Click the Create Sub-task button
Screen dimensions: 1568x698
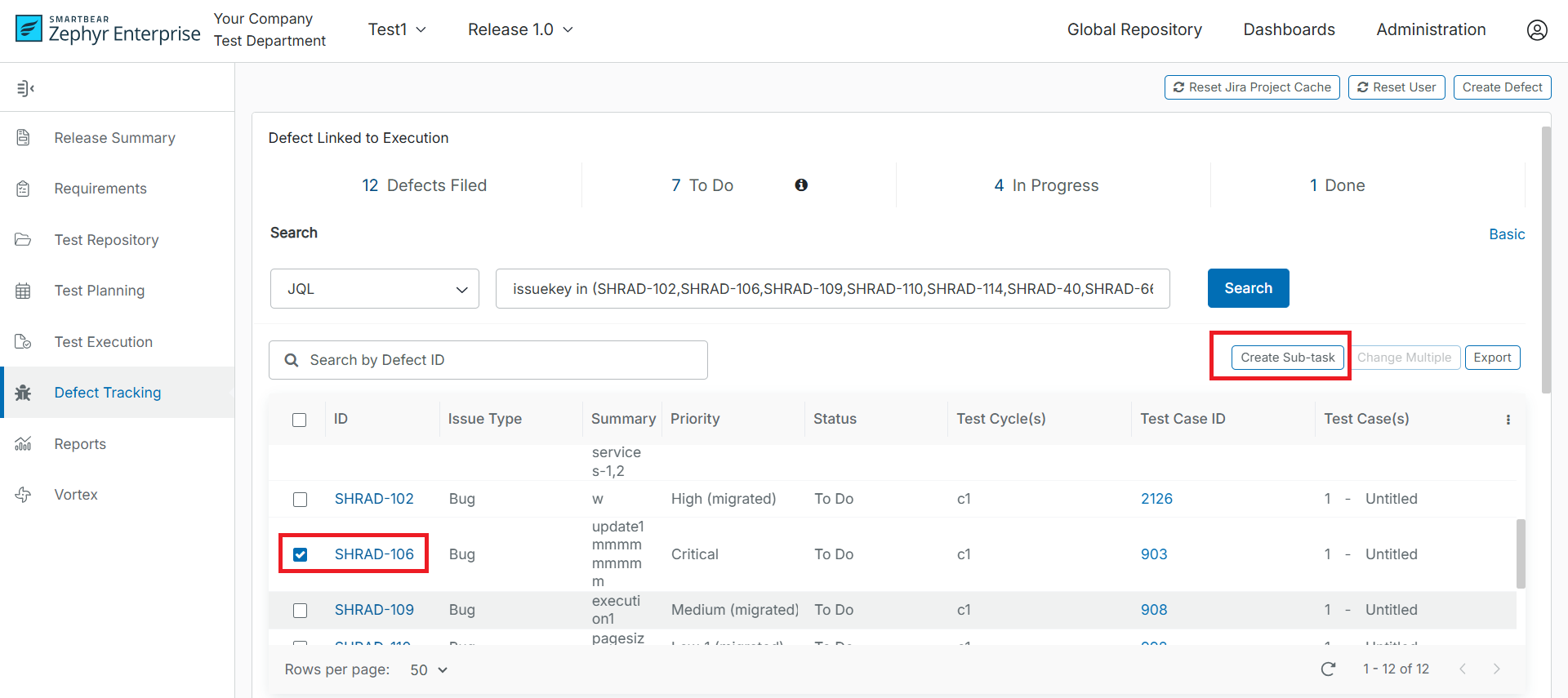pyautogui.click(x=1287, y=358)
